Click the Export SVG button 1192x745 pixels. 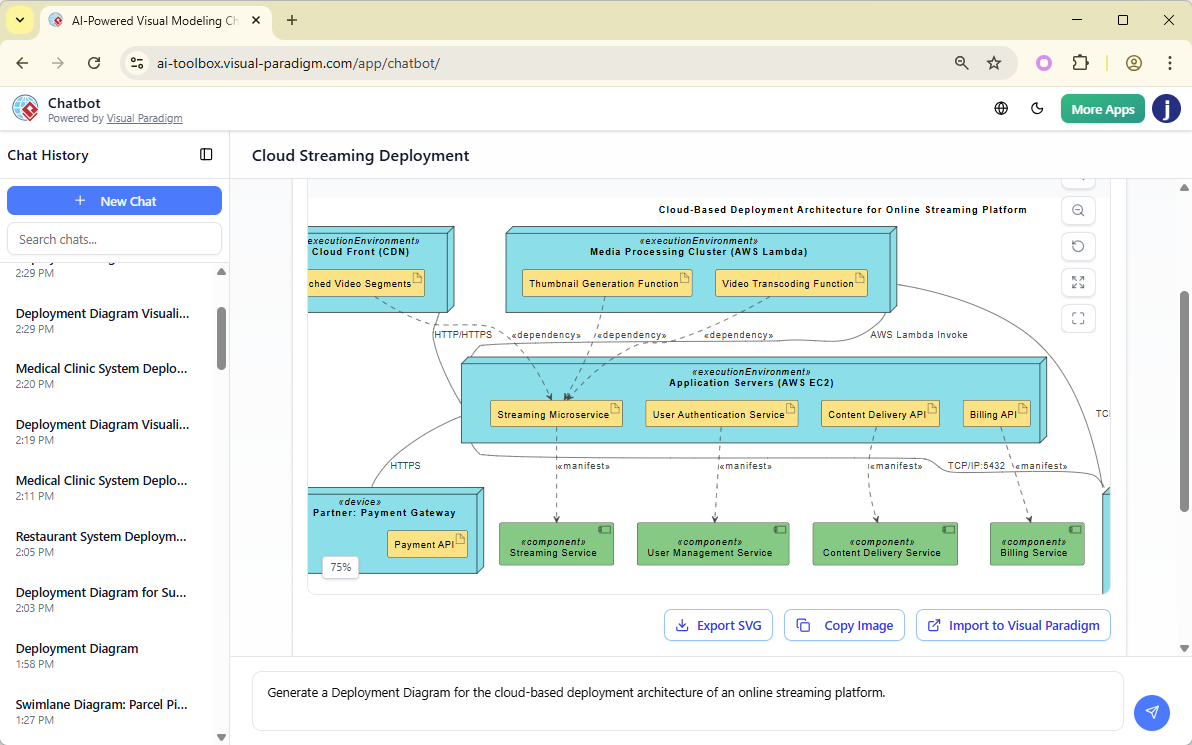718,624
